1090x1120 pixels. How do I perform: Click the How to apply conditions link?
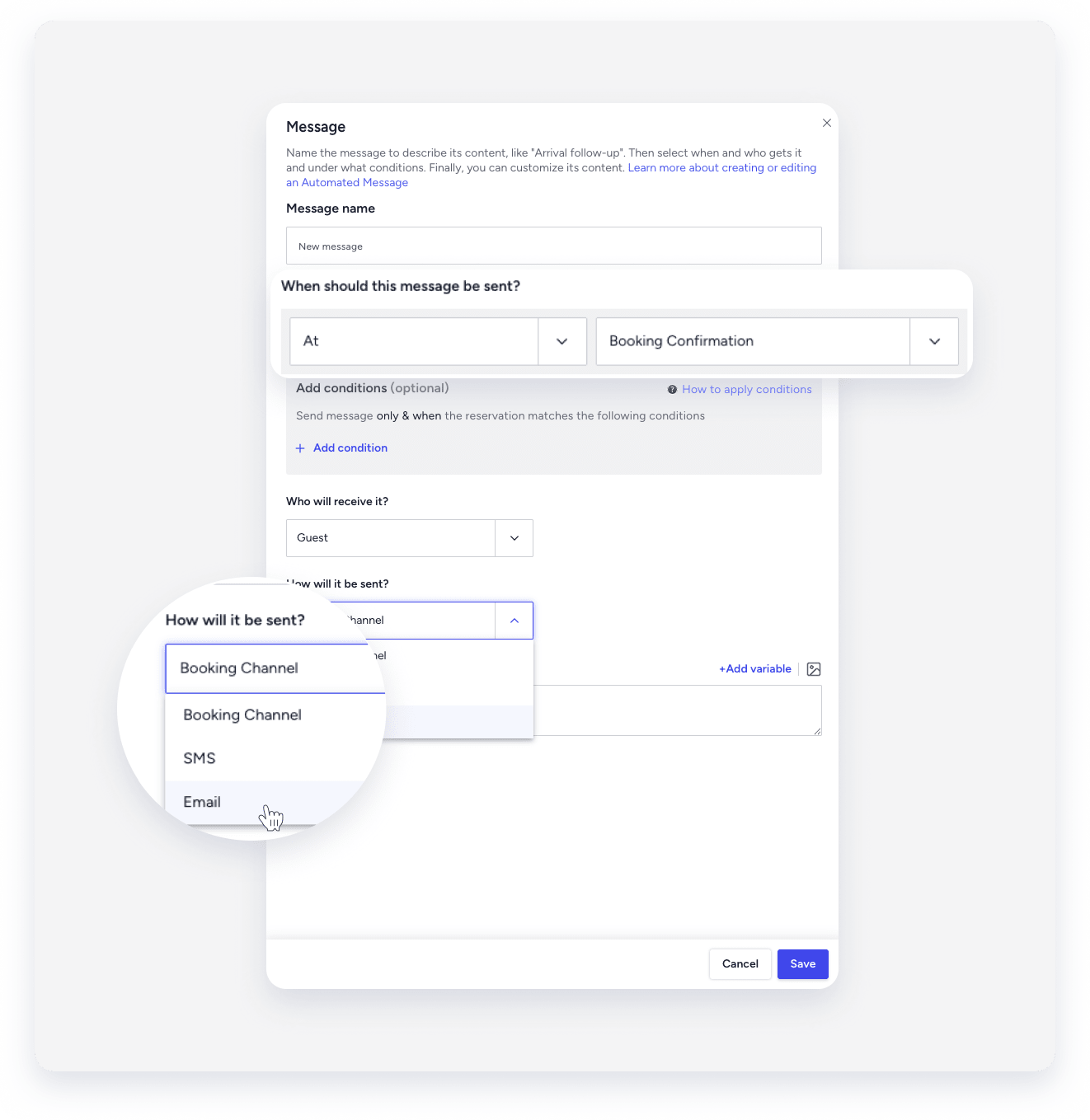coord(746,389)
